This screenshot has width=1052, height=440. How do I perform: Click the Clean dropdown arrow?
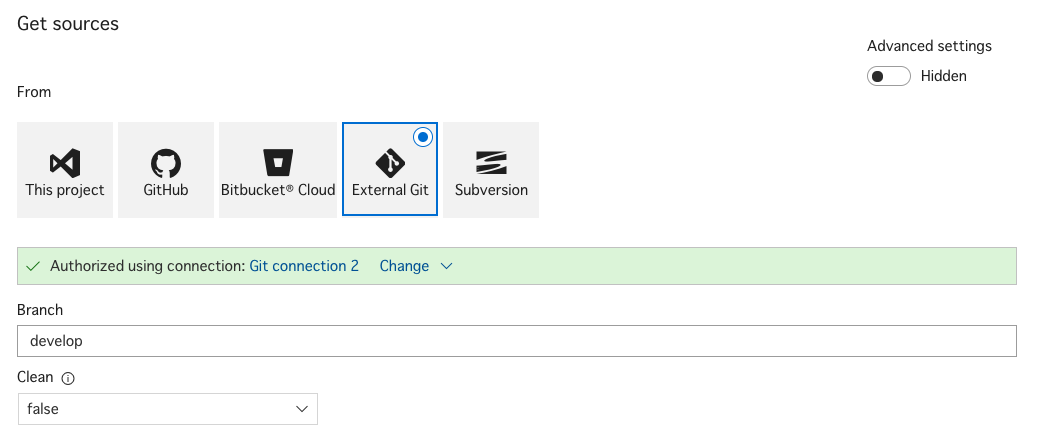[x=302, y=408]
